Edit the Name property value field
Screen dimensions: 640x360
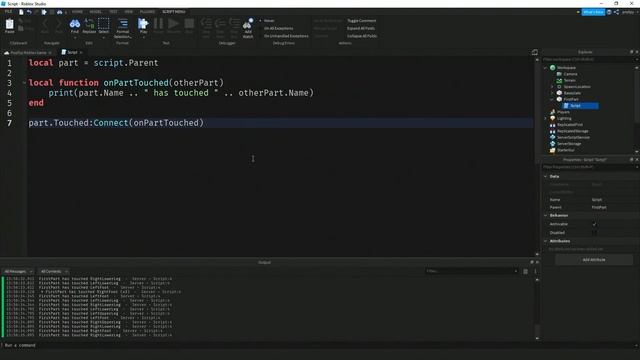tap(614, 200)
